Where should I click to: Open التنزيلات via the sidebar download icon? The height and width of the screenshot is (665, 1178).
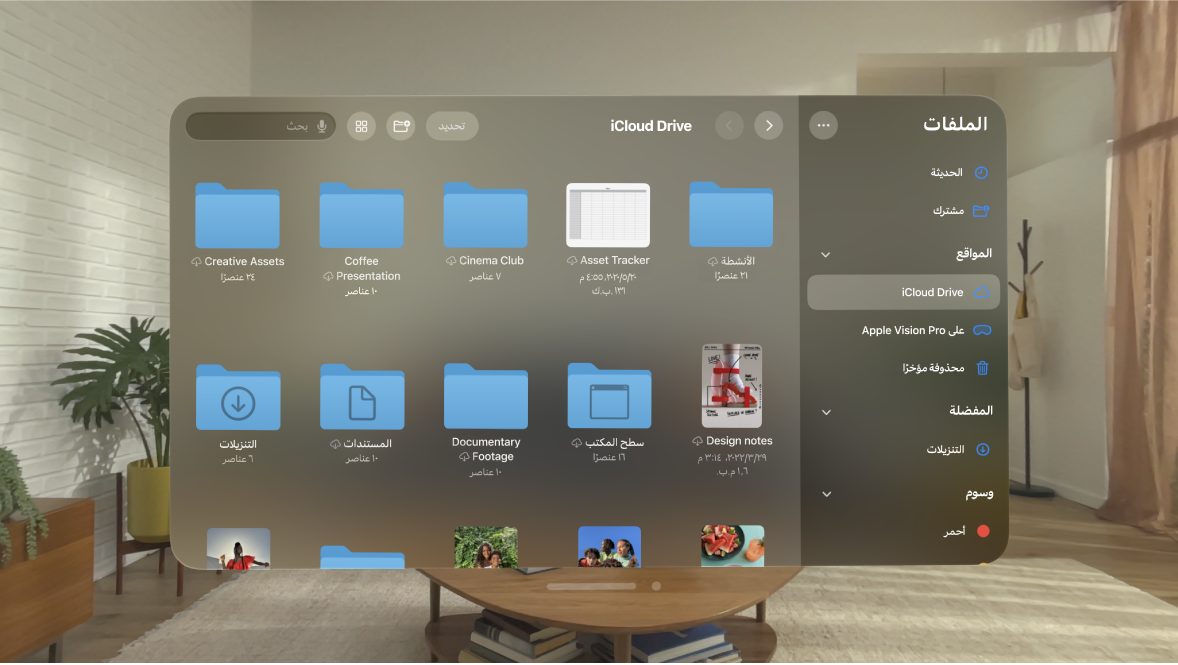point(981,449)
